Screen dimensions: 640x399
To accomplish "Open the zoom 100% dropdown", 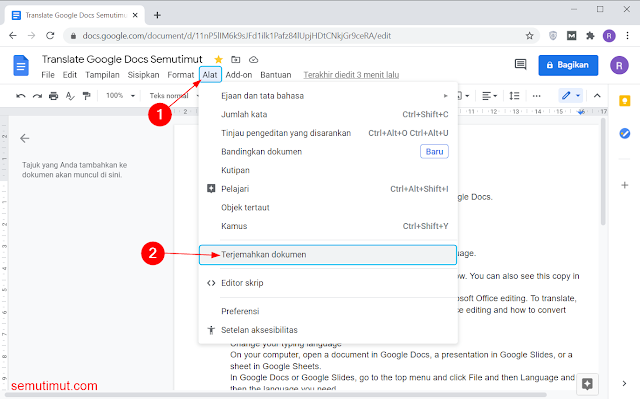I will (x=120, y=95).
